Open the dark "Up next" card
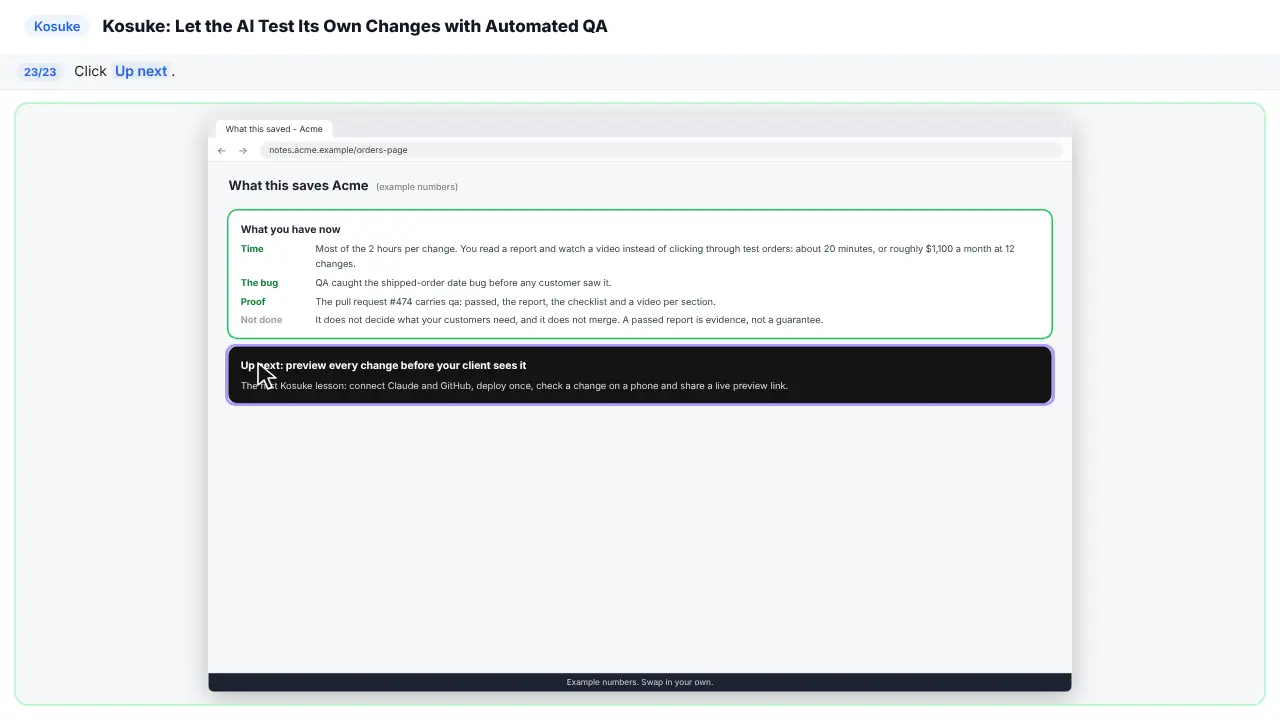This screenshot has height=720, width=1280. click(x=640, y=375)
